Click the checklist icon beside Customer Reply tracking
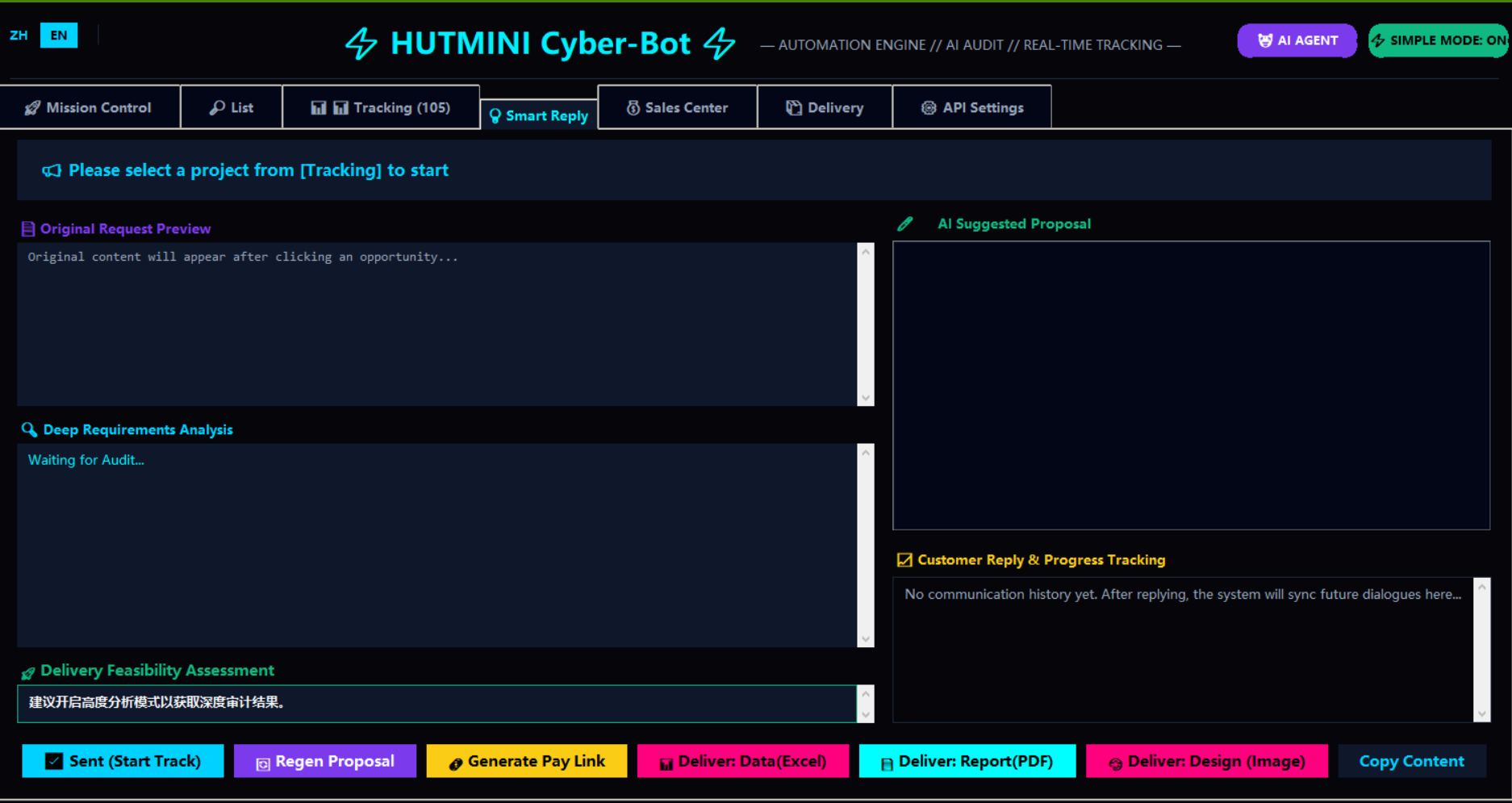This screenshot has height=803, width=1512. tap(904, 559)
